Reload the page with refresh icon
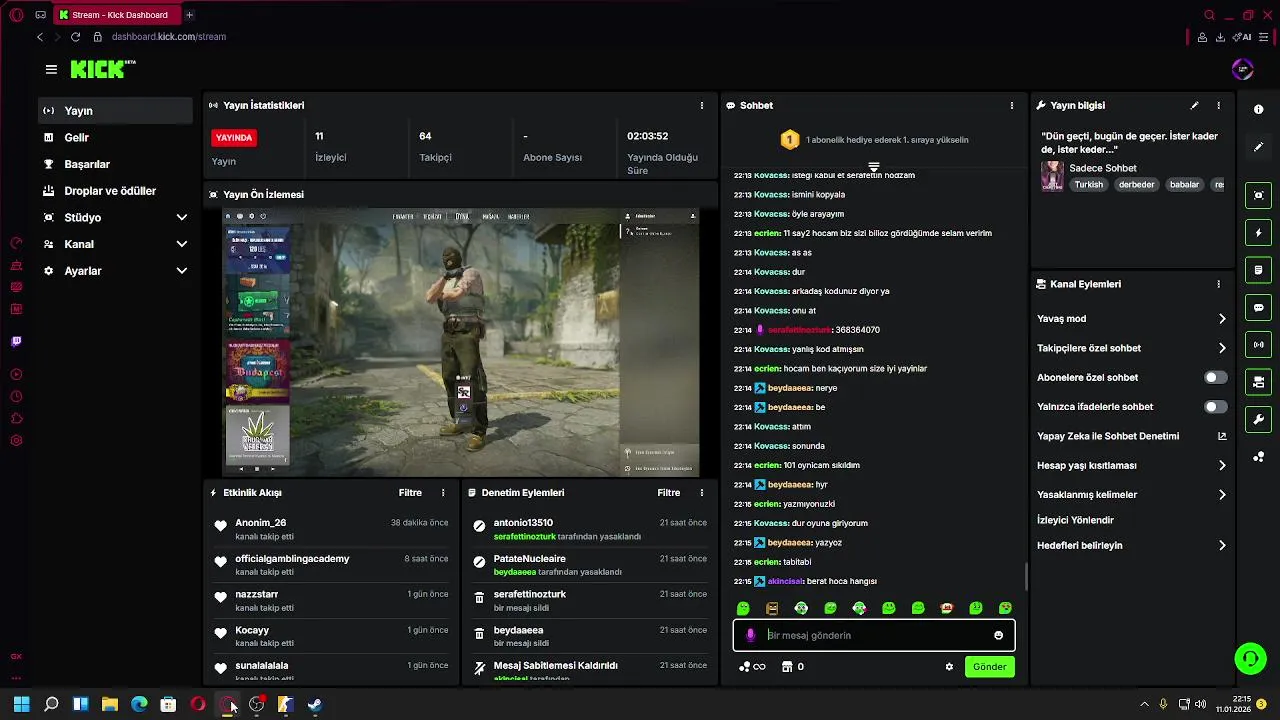1280x720 pixels. (x=75, y=37)
